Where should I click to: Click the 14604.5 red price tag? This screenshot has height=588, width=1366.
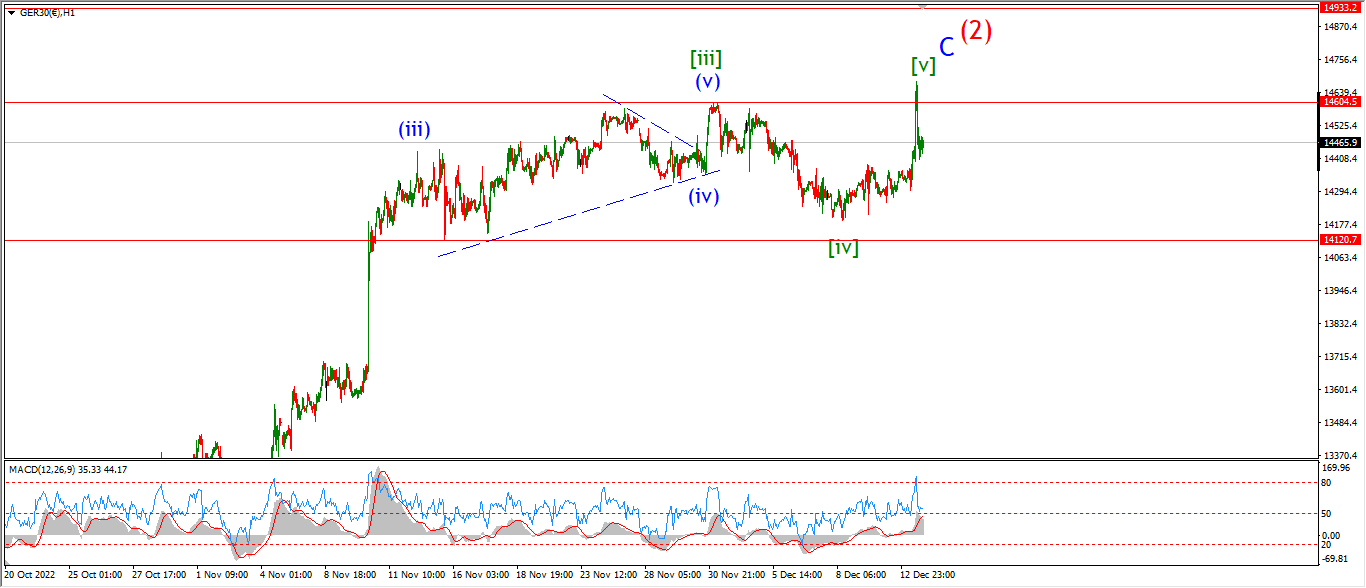point(1340,102)
